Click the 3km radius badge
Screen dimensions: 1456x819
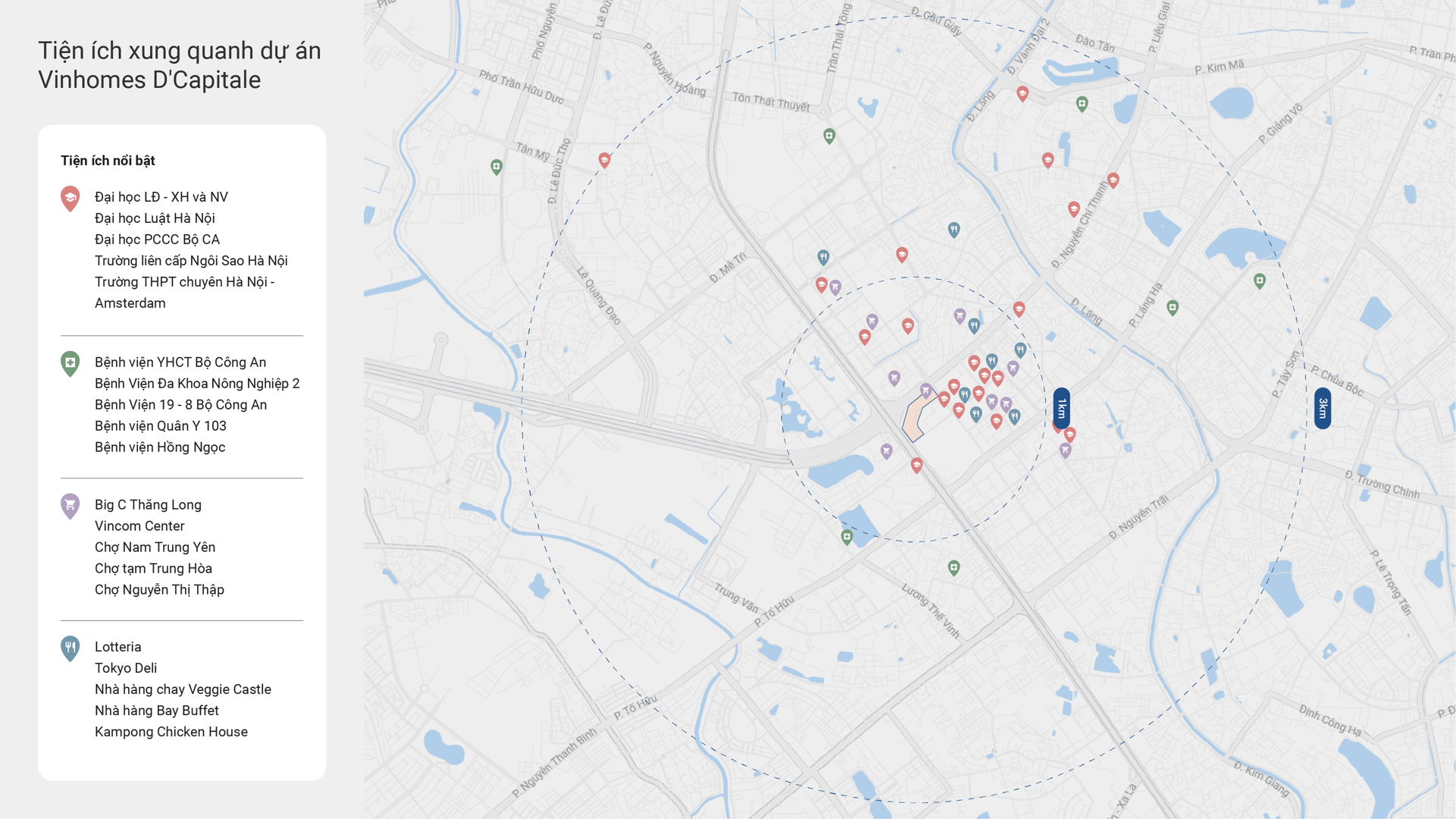(1323, 409)
